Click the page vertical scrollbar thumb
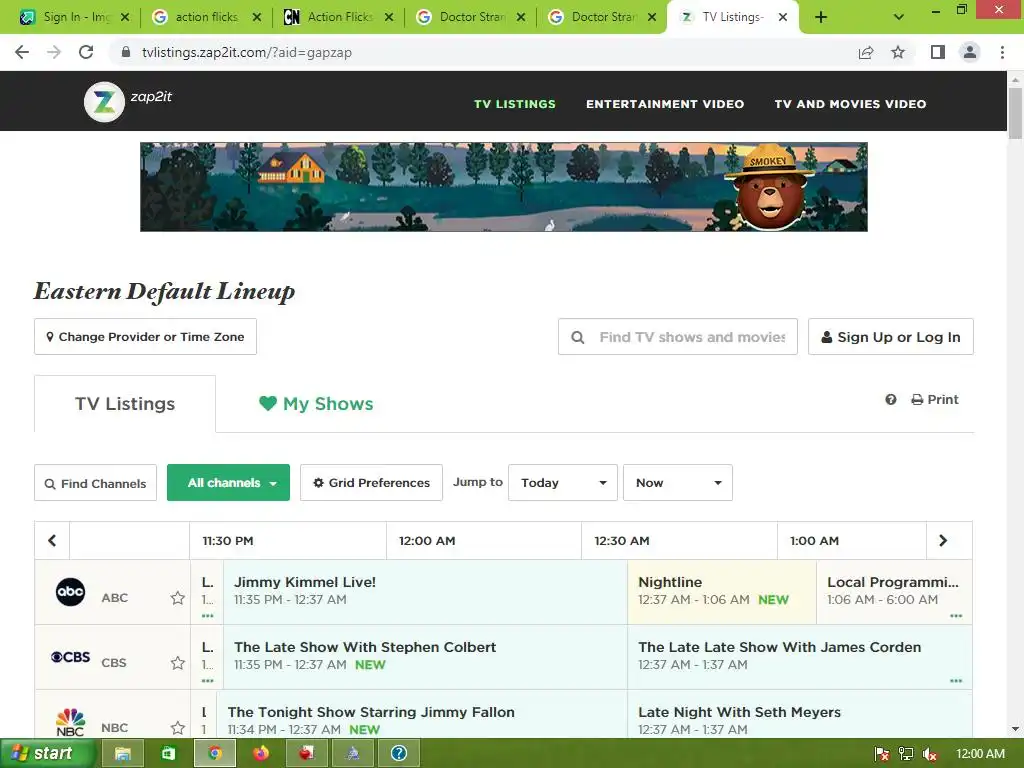 pyautogui.click(x=1015, y=112)
